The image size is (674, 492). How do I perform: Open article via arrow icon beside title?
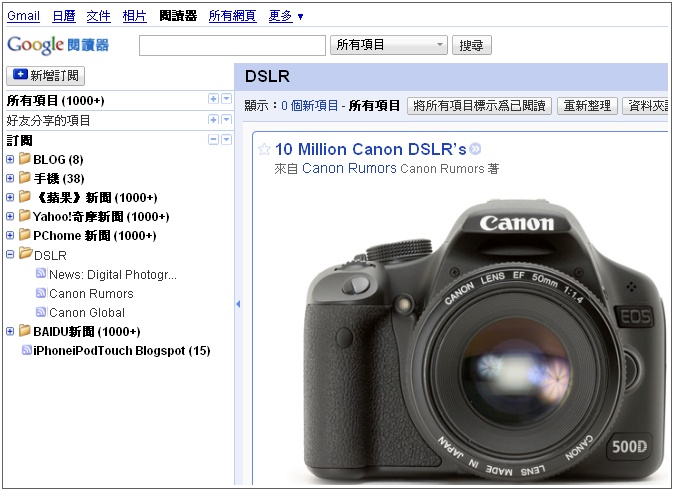[475, 149]
